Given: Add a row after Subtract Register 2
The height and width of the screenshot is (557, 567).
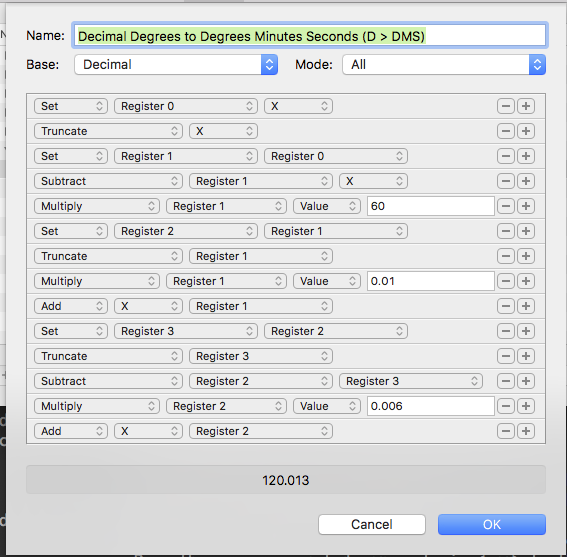Looking at the screenshot, I should pos(526,381).
